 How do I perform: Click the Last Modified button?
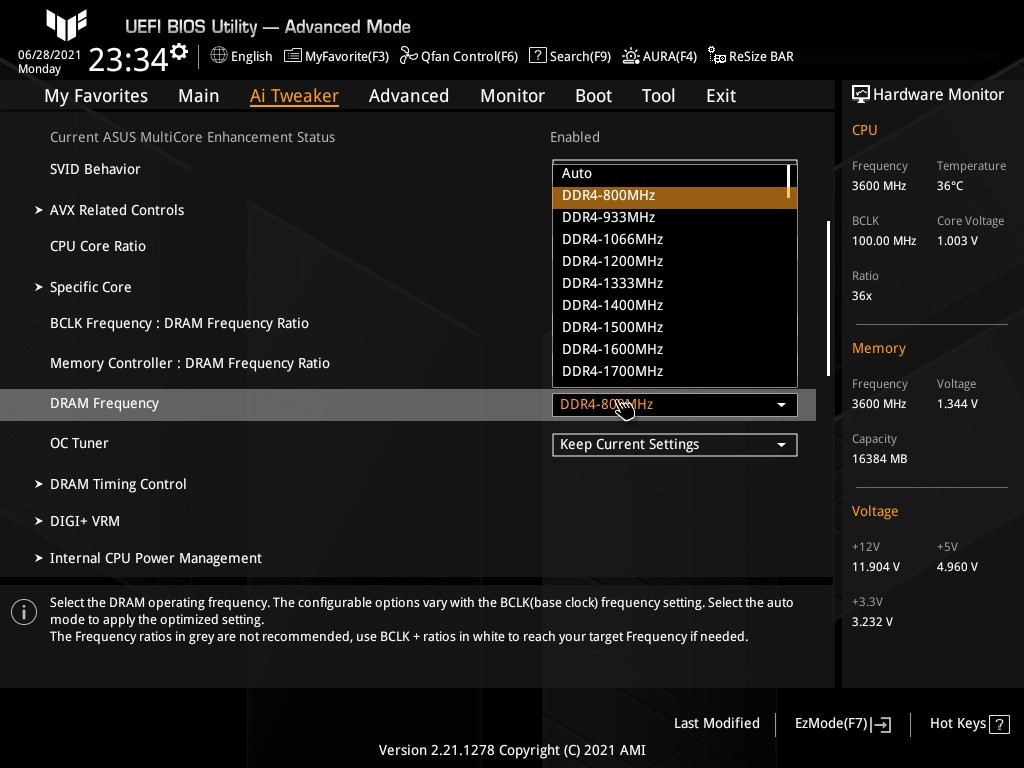716,723
